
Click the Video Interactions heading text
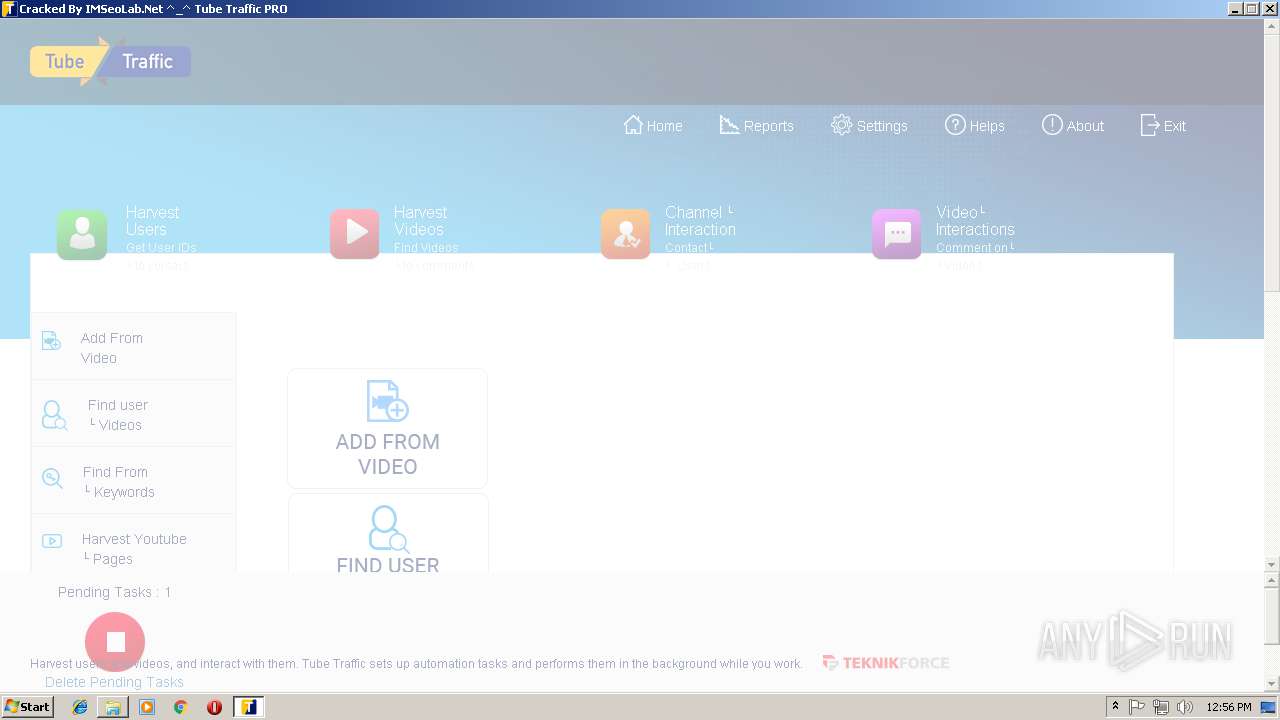[975, 221]
